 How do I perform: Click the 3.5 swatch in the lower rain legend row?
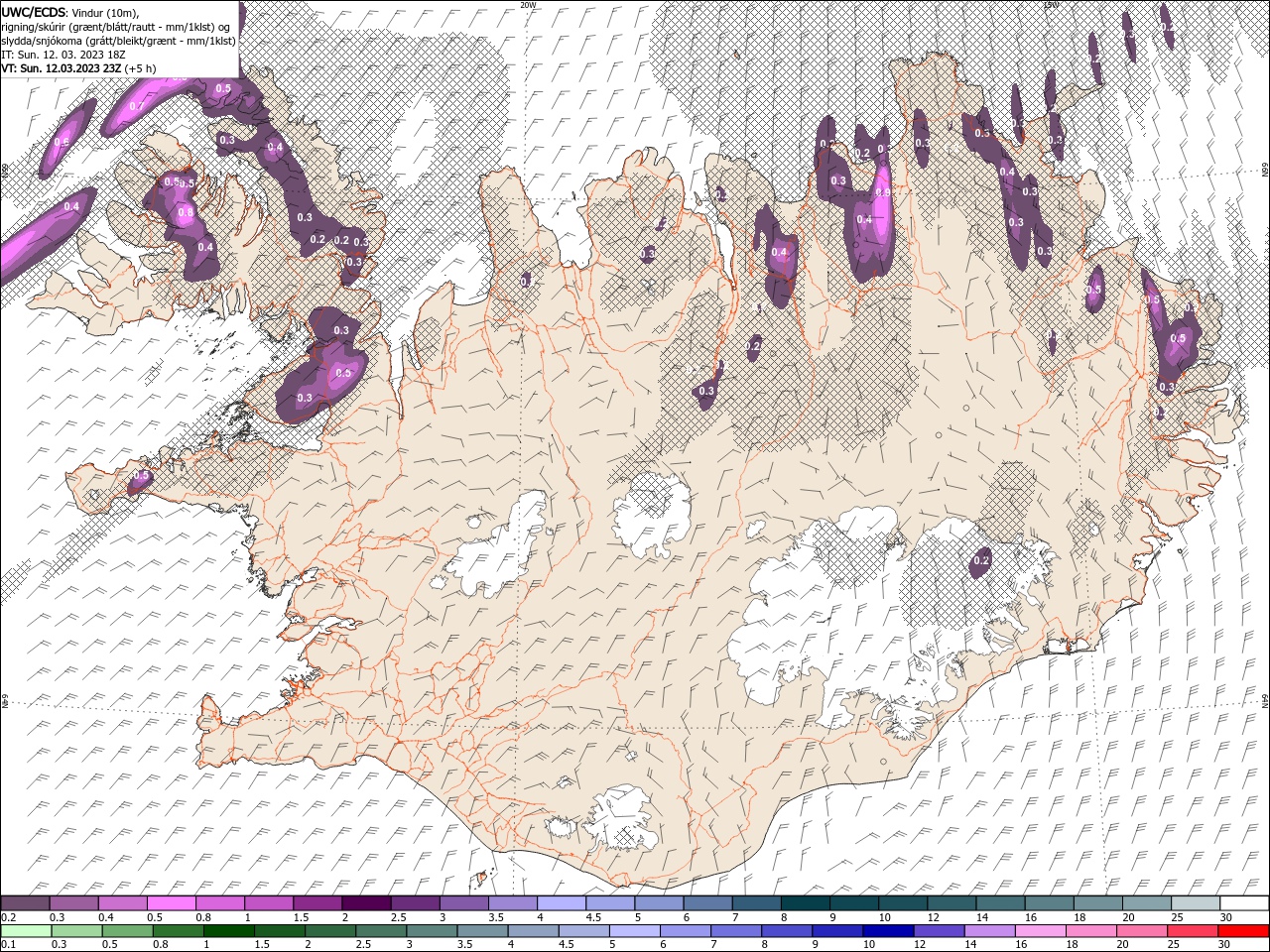pos(482,931)
